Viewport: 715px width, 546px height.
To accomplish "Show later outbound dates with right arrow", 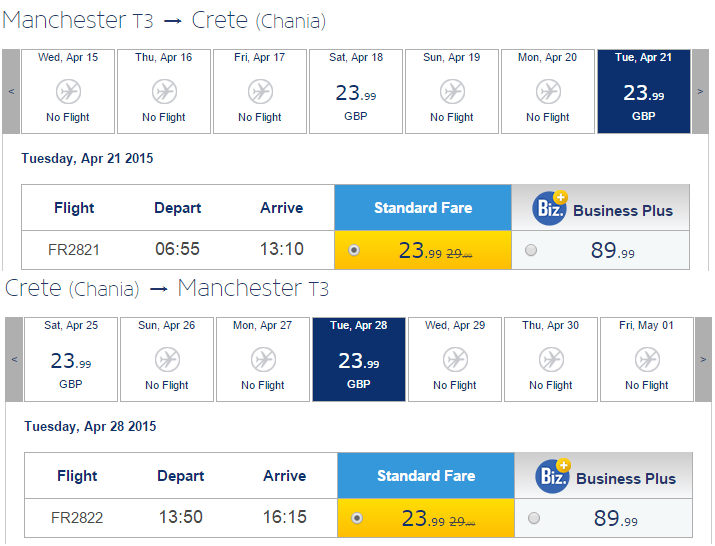I will coord(700,92).
